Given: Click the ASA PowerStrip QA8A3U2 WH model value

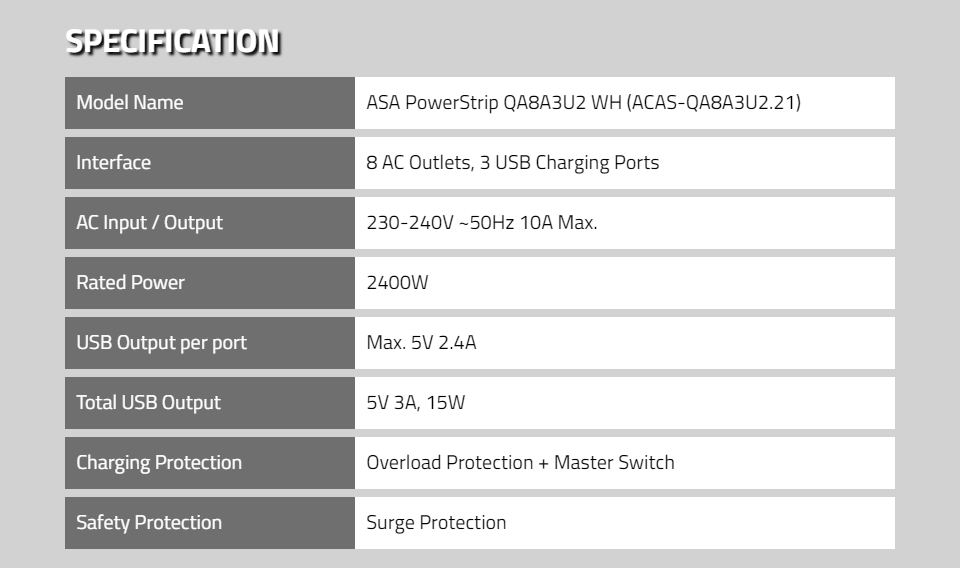Looking at the screenshot, I should pos(583,102).
